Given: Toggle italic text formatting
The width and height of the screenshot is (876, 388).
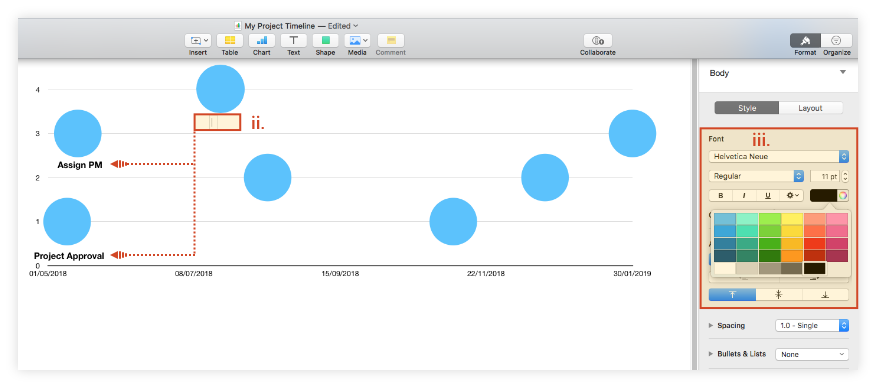Looking at the screenshot, I should pyautogui.click(x=744, y=195).
